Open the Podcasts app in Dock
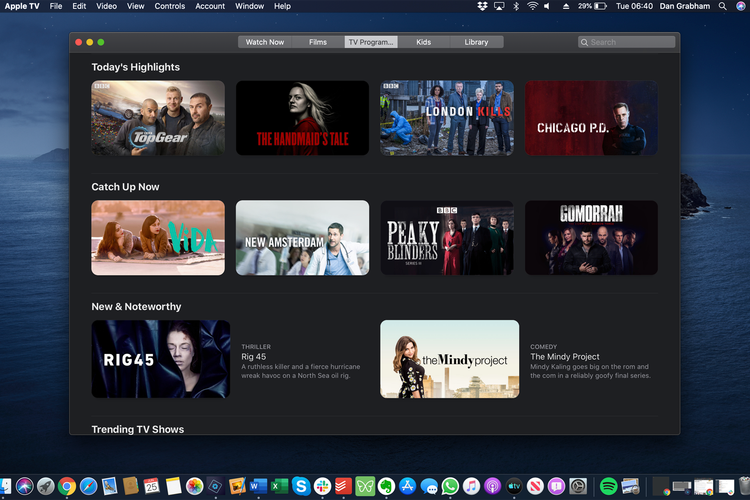 pos(493,487)
